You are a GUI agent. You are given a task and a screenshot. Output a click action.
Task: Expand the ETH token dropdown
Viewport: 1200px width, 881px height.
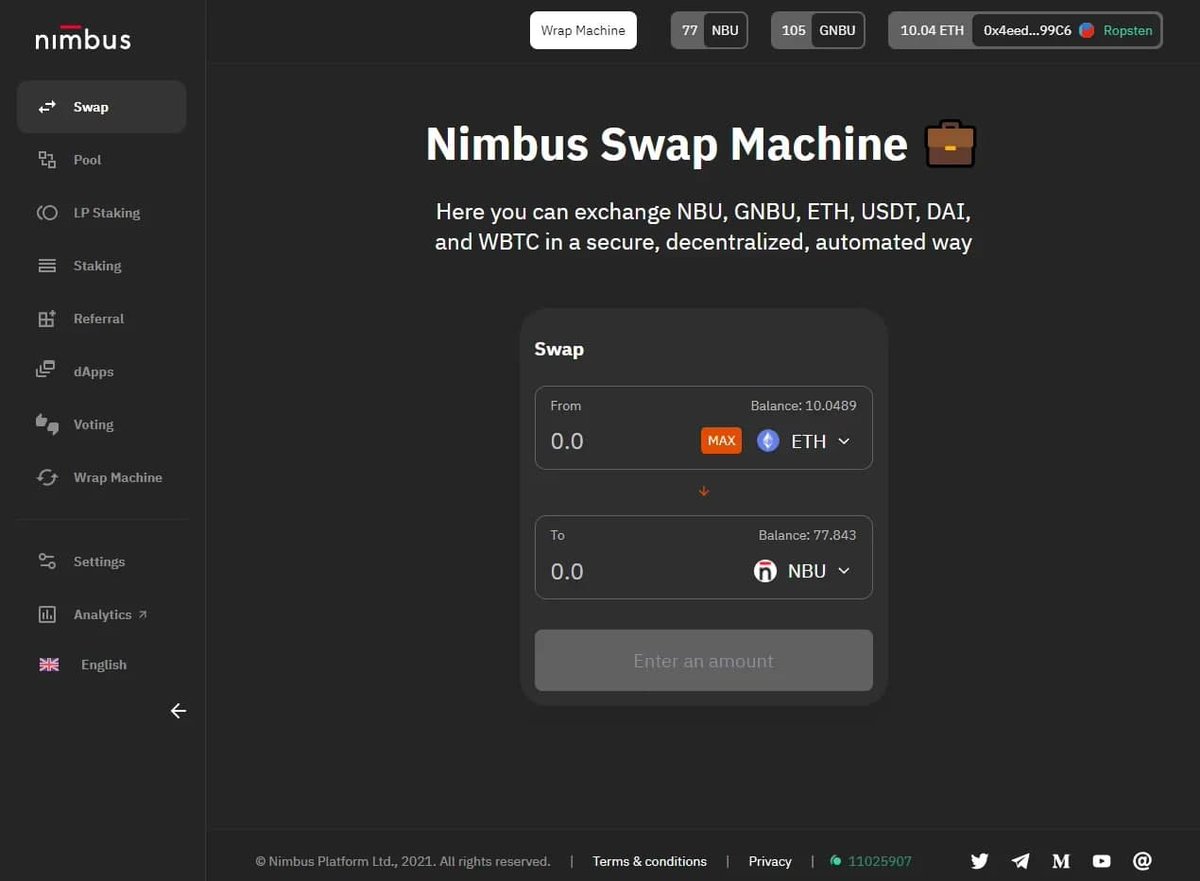click(804, 441)
